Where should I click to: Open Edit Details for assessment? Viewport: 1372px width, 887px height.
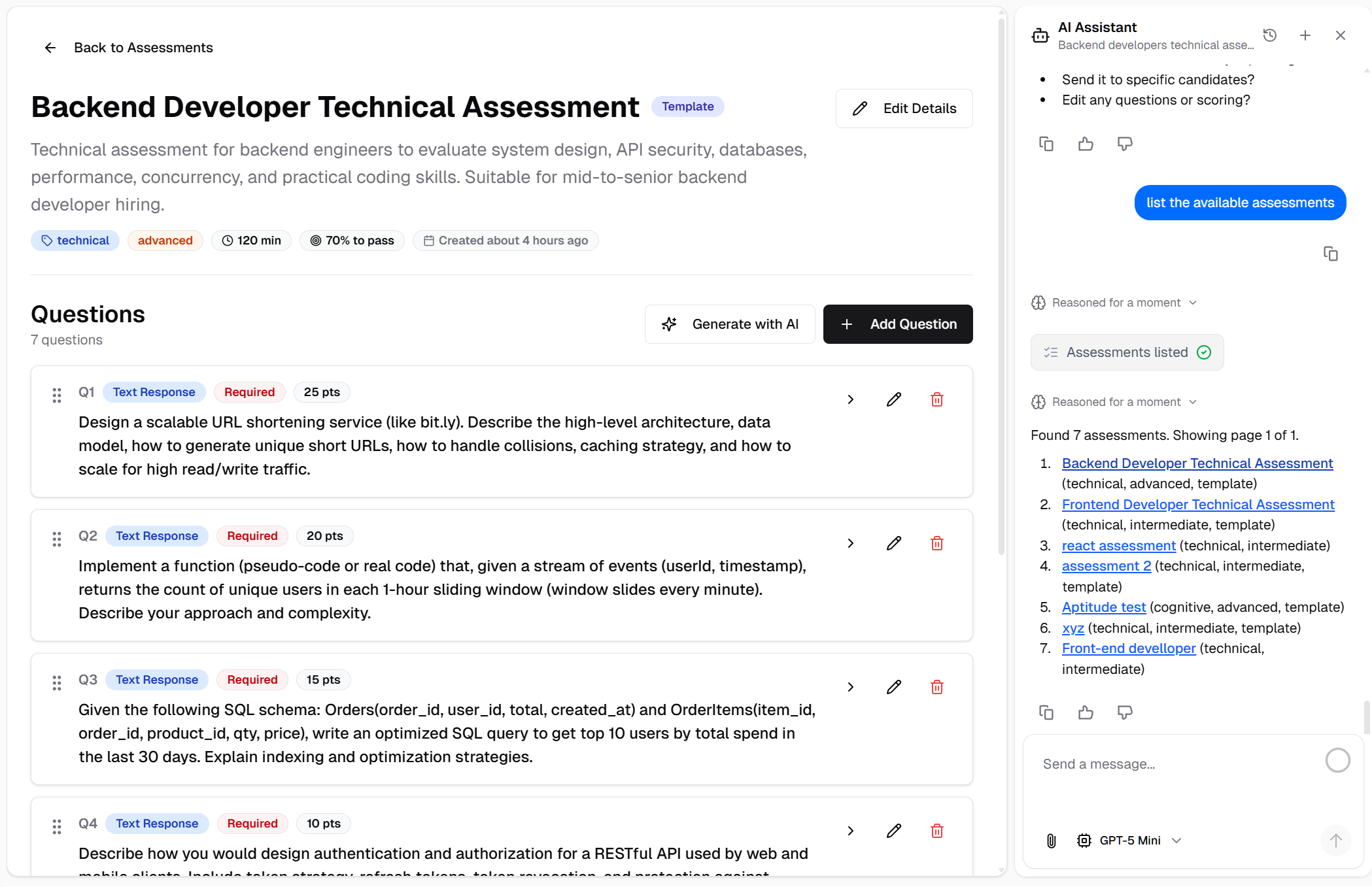(x=904, y=109)
